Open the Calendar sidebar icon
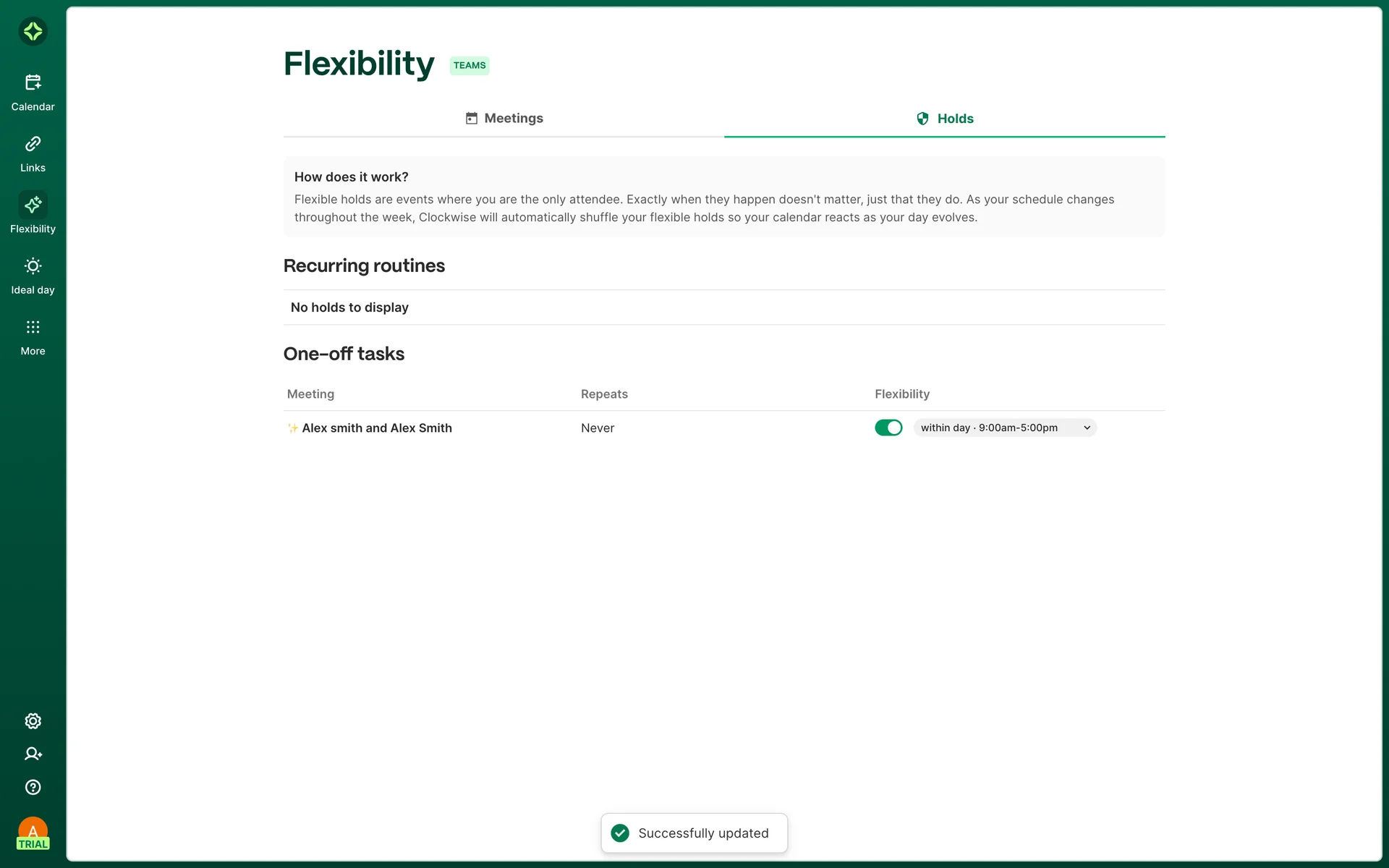 tap(33, 82)
